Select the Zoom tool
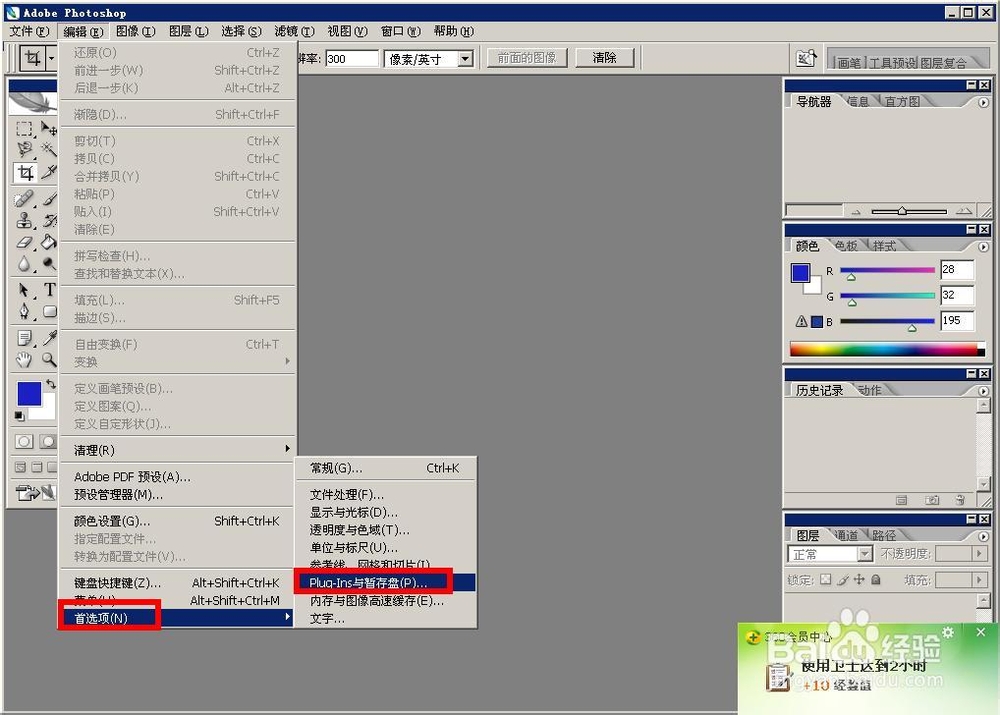Image resolution: width=1000 pixels, height=715 pixels. [x=48, y=360]
